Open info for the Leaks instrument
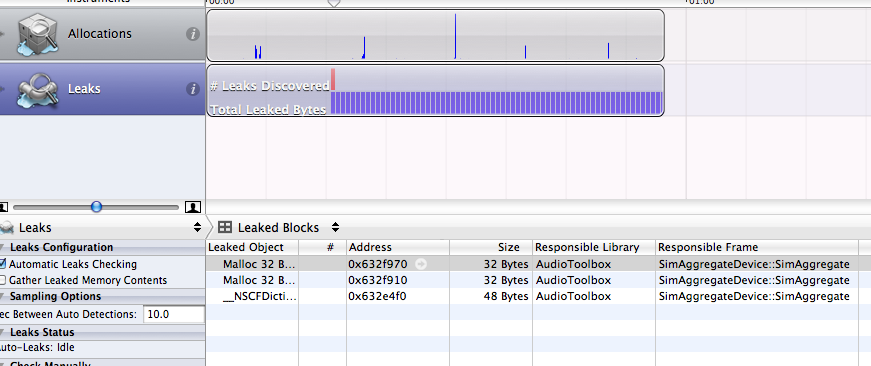This screenshot has width=871, height=366. click(192, 89)
